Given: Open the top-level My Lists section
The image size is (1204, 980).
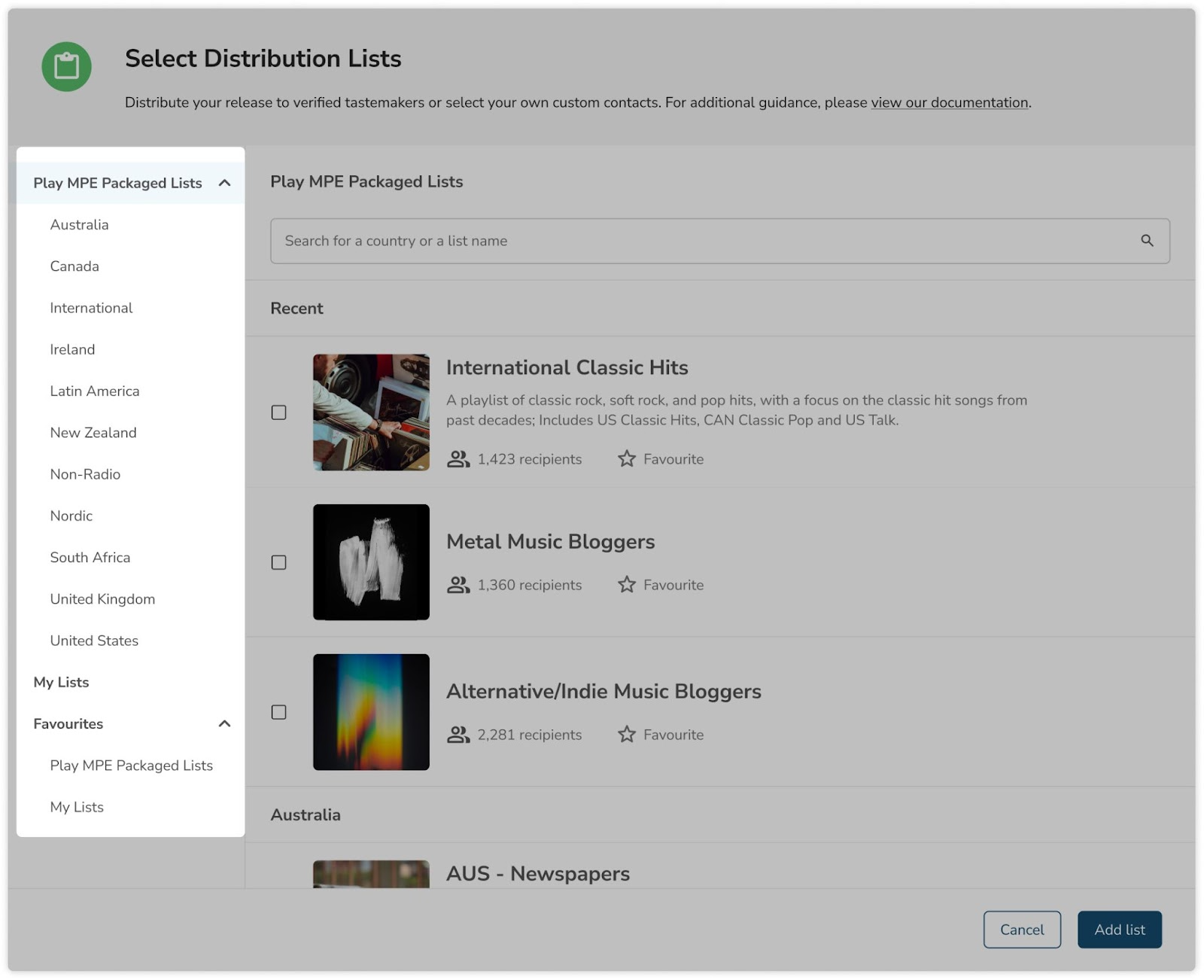Looking at the screenshot, I should (61, 682).
